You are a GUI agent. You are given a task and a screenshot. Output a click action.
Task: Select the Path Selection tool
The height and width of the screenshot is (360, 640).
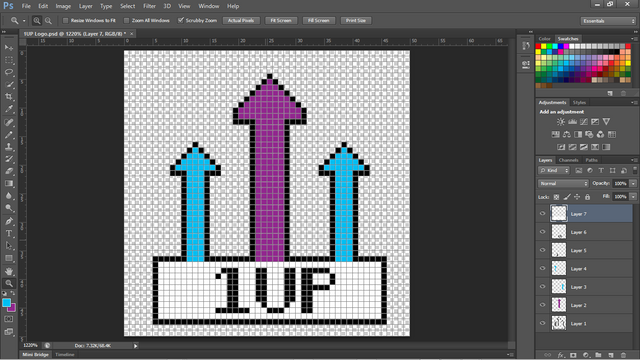9,246
